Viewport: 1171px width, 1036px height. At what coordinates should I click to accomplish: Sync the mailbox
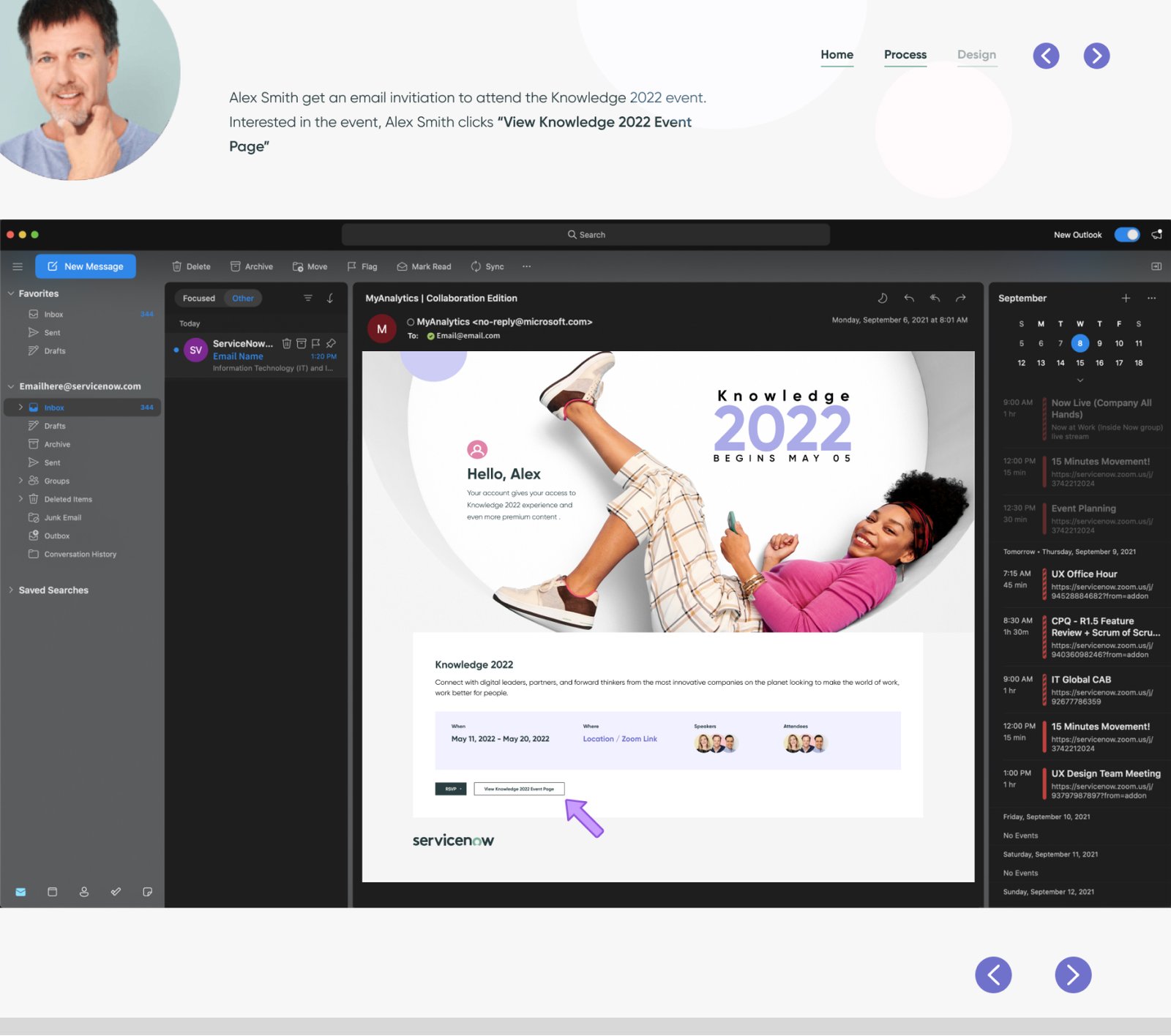coord(487,266)
